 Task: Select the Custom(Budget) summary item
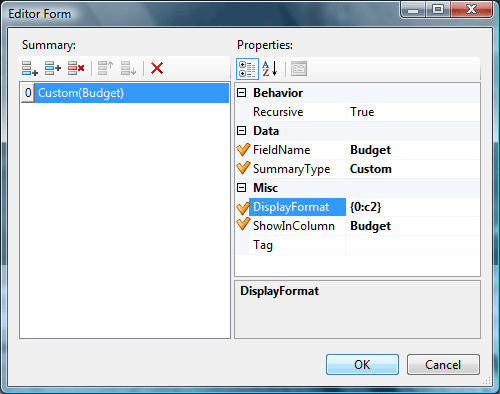132,93
